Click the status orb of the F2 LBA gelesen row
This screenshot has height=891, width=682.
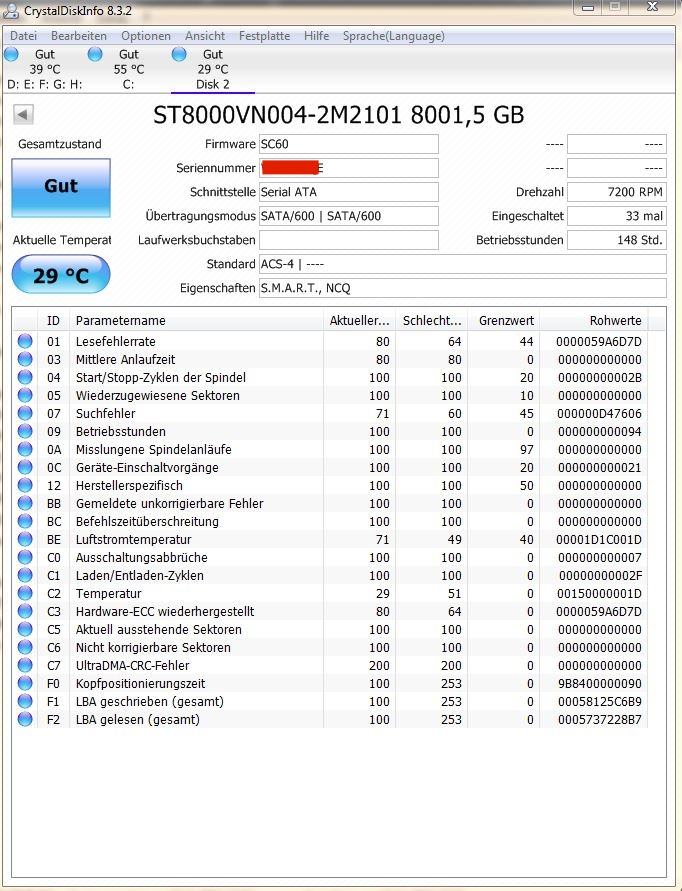[25, 719]
